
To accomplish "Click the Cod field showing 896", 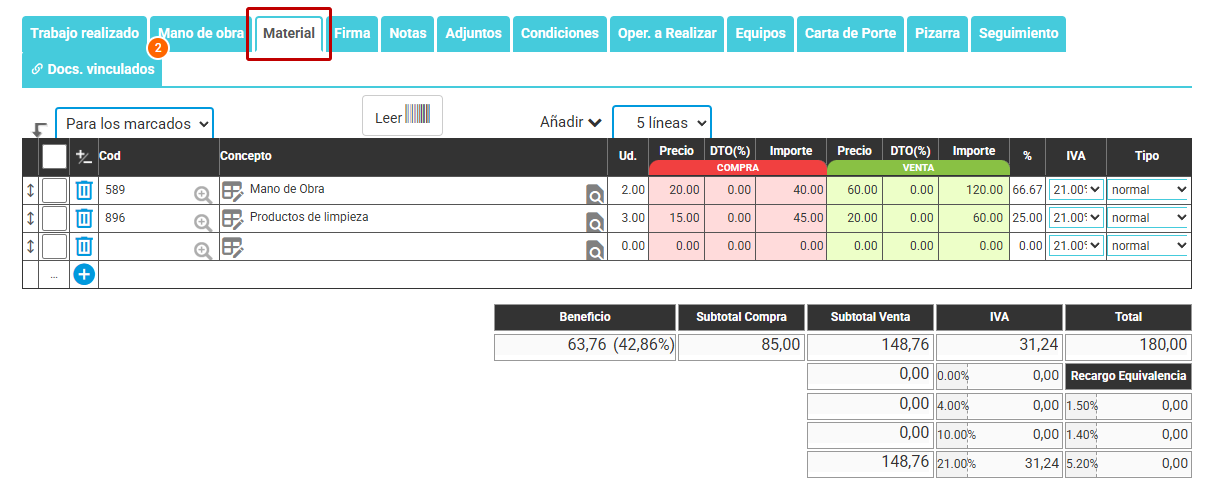I will (x=146, y=217).
